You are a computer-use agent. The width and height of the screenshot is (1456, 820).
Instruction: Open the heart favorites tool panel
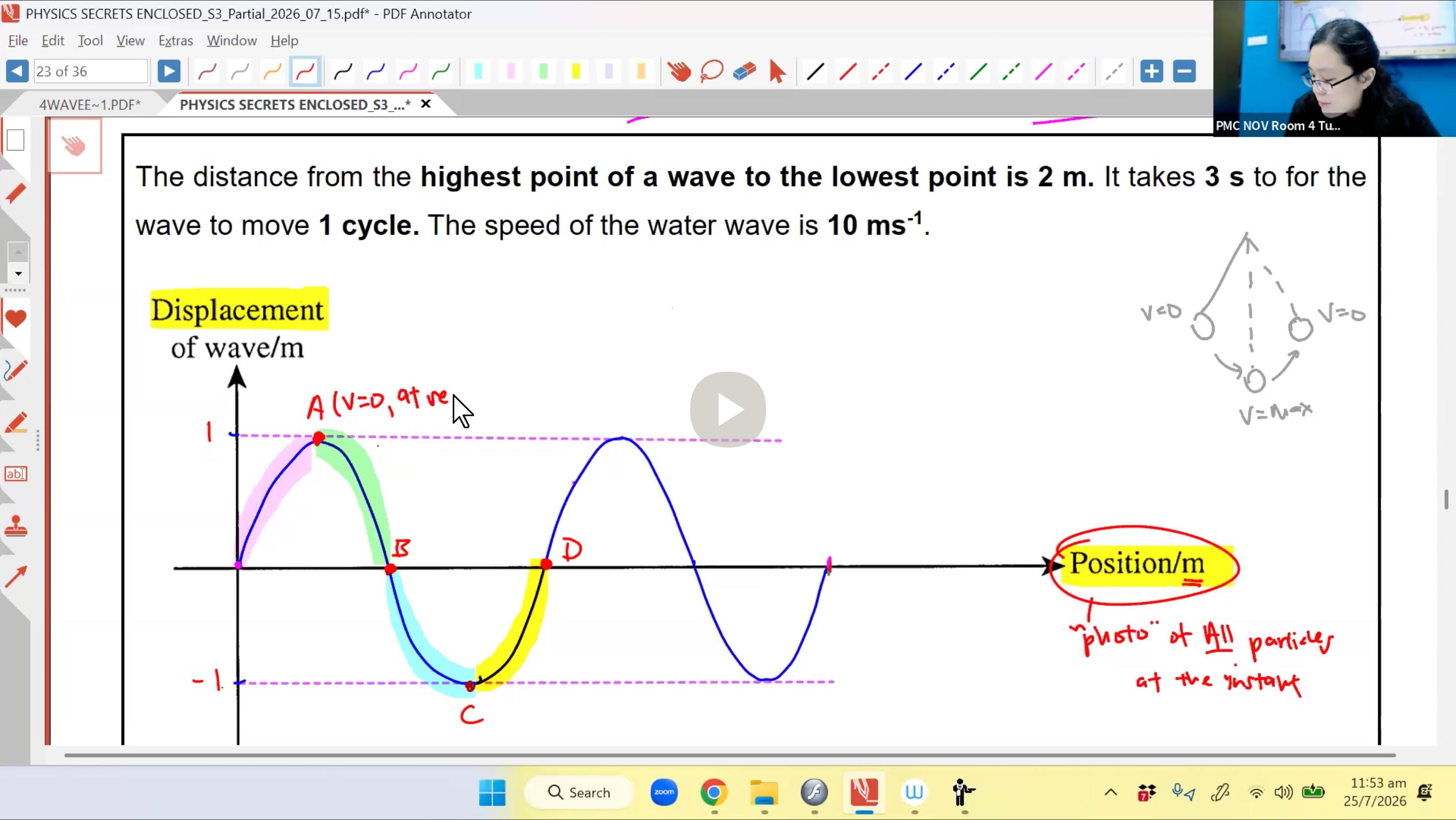(15, 319)
